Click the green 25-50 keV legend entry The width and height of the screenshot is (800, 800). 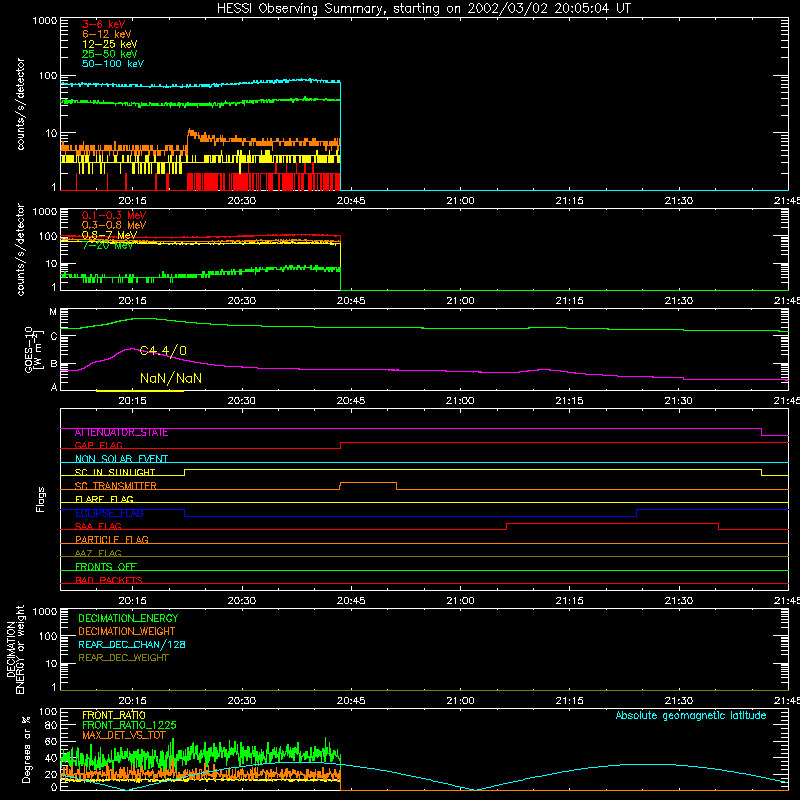point(110,54)
